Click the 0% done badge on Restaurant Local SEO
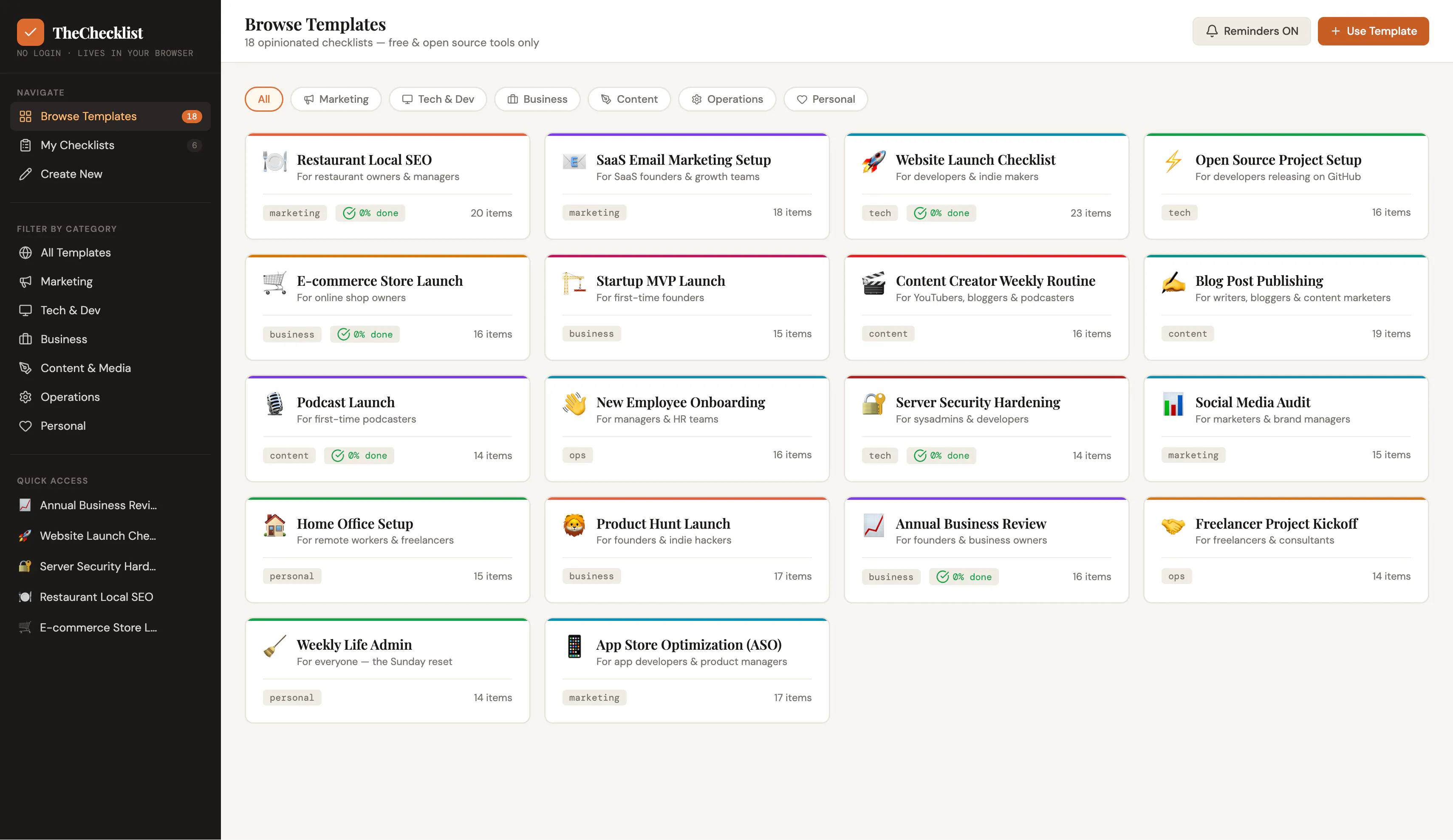This screenshot has width=1453, height=840. tap(370, 213)
